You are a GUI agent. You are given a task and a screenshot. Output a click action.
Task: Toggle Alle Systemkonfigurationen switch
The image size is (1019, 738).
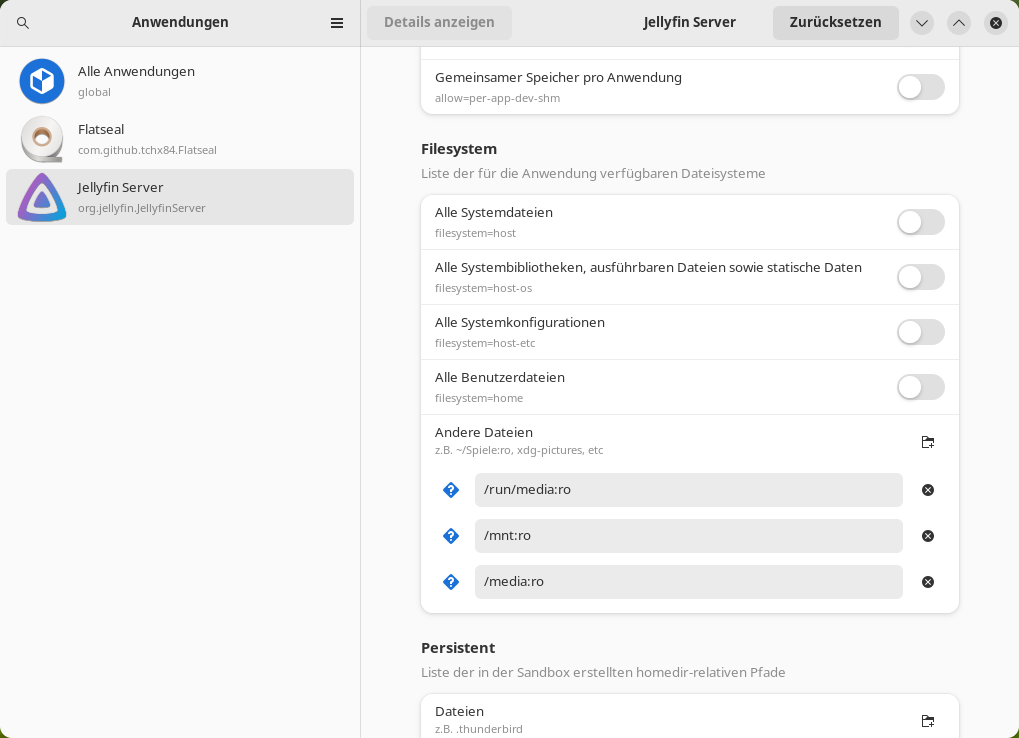(x=920, y=332)
